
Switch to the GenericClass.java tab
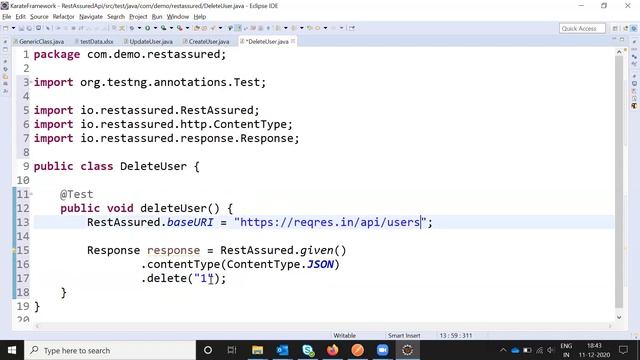[39, 42]
